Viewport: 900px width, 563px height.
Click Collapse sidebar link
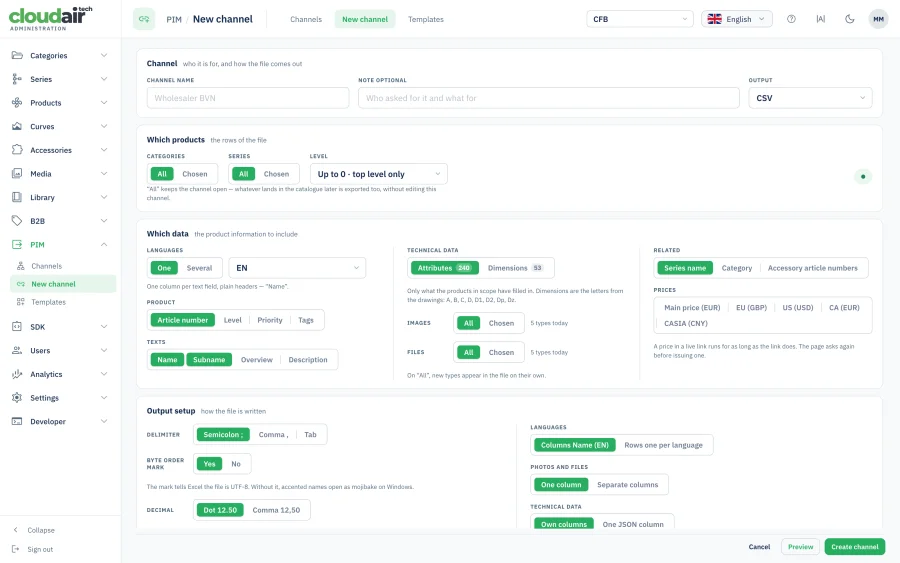click(41, 530)
